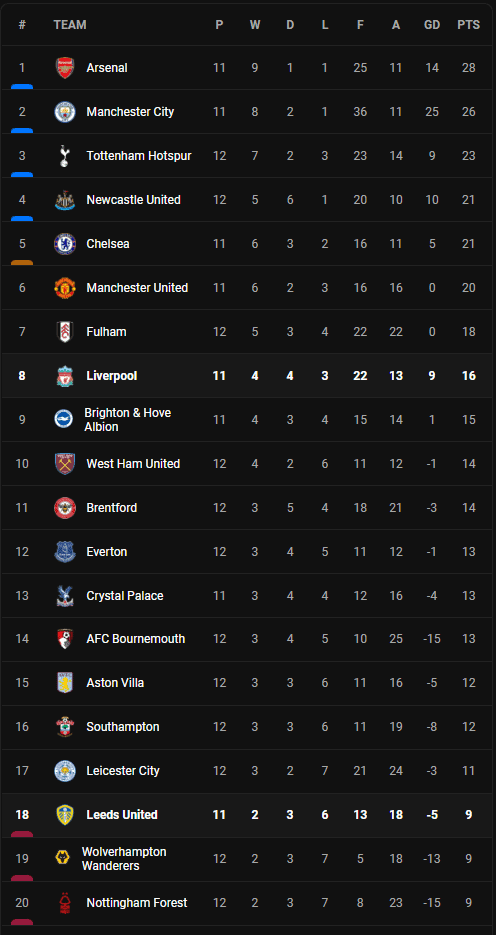Sort table by PTS column header
Viewport: 496px width, 935px height.
[469, 25]
